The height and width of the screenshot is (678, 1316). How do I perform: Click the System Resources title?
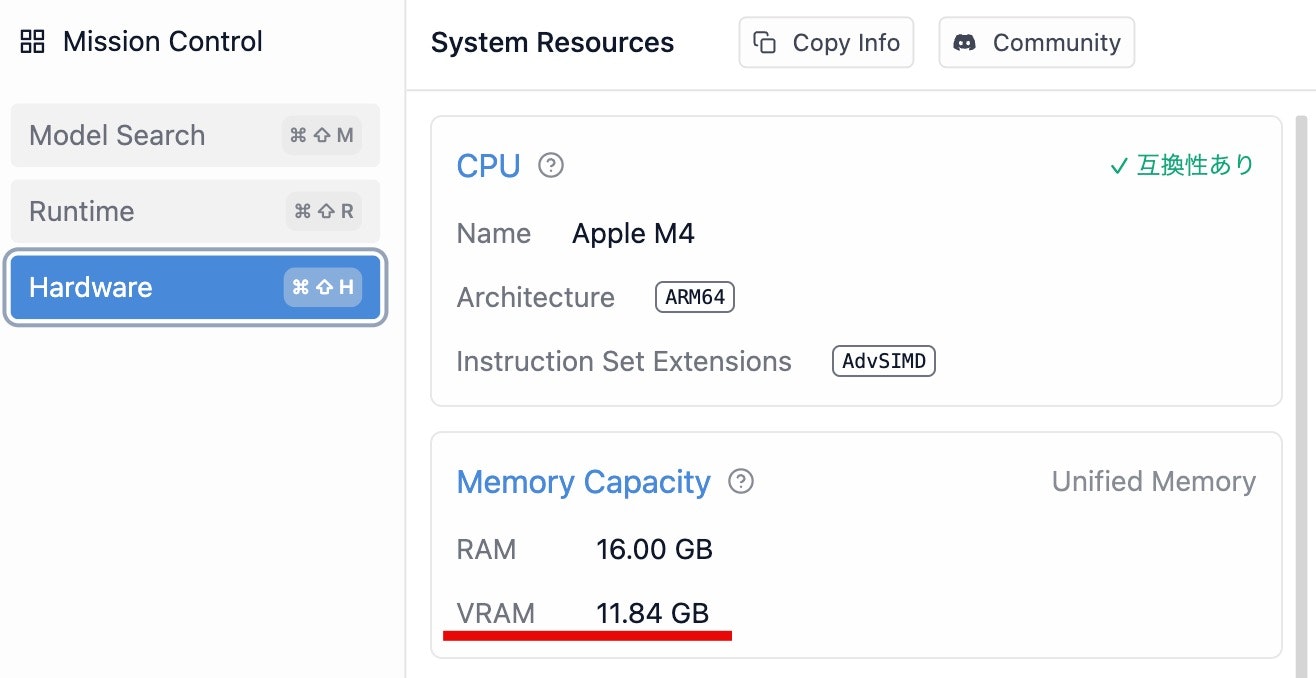click(x=552, y=43)
